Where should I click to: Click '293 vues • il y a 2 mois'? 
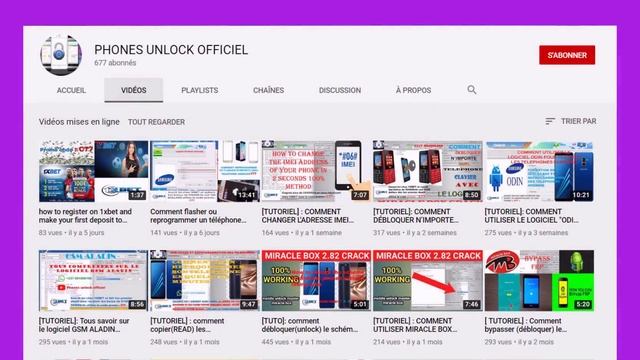[519, 342]
